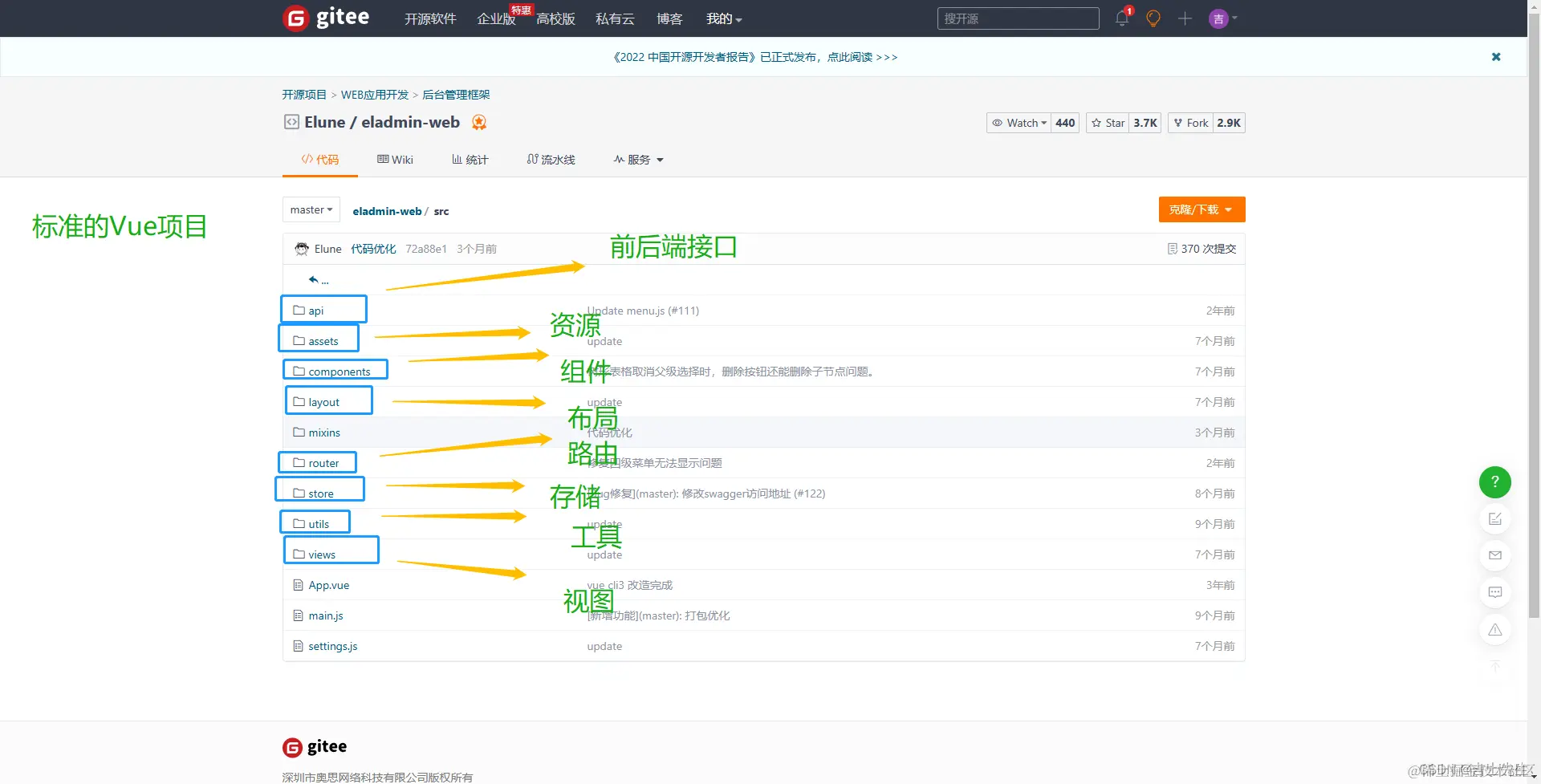
Task: Close the 2022 report announcement banner
Action: pos(1496,57)
